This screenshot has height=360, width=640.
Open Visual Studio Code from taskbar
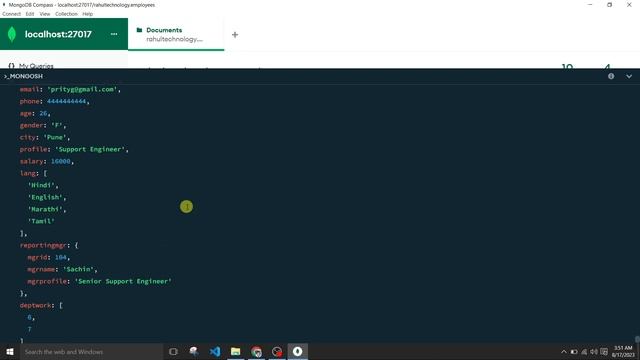(x=215, y=351)
